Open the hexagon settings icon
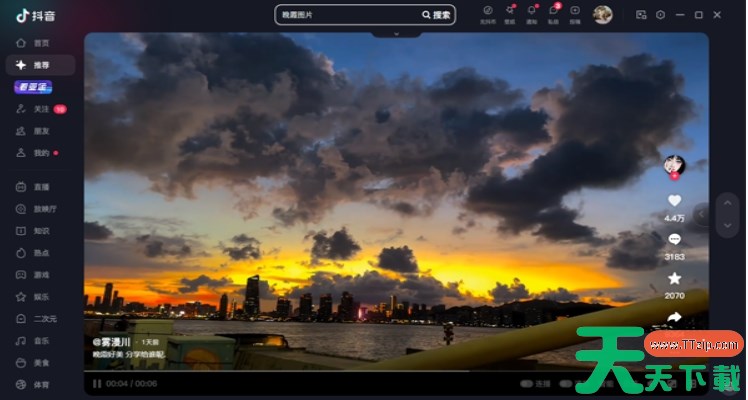748x400 pixels. click(x=660, y=15)
